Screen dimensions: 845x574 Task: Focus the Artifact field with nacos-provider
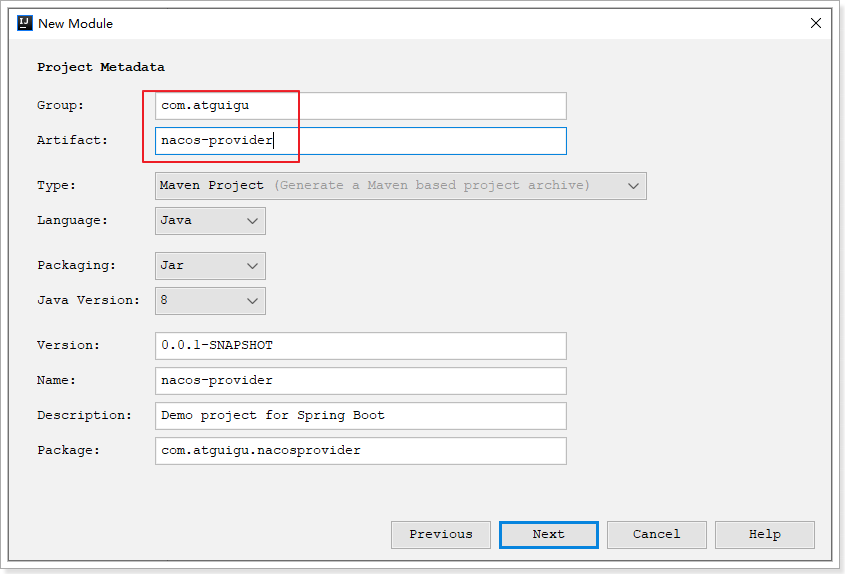(x=360, y=141)
